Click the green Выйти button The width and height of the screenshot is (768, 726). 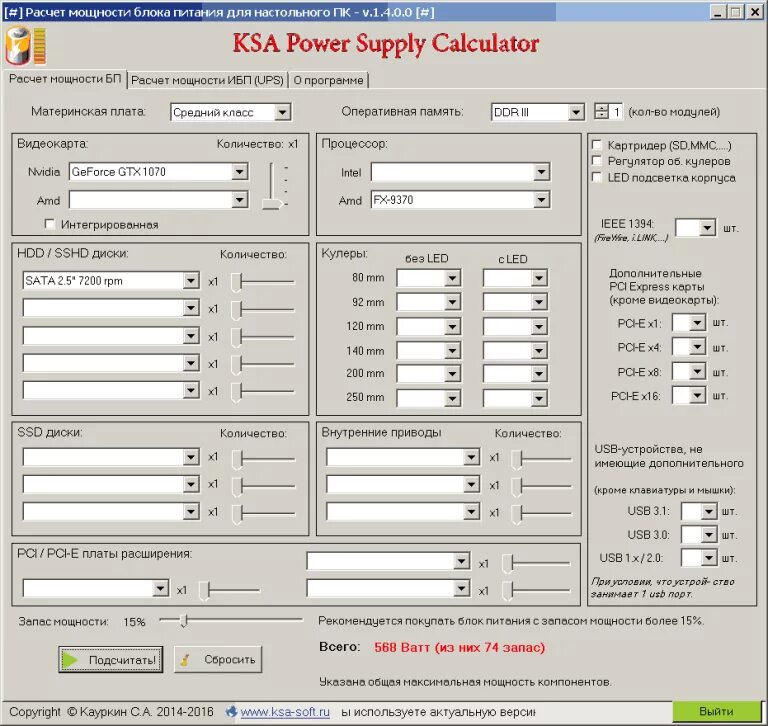(x=716, y=711)
